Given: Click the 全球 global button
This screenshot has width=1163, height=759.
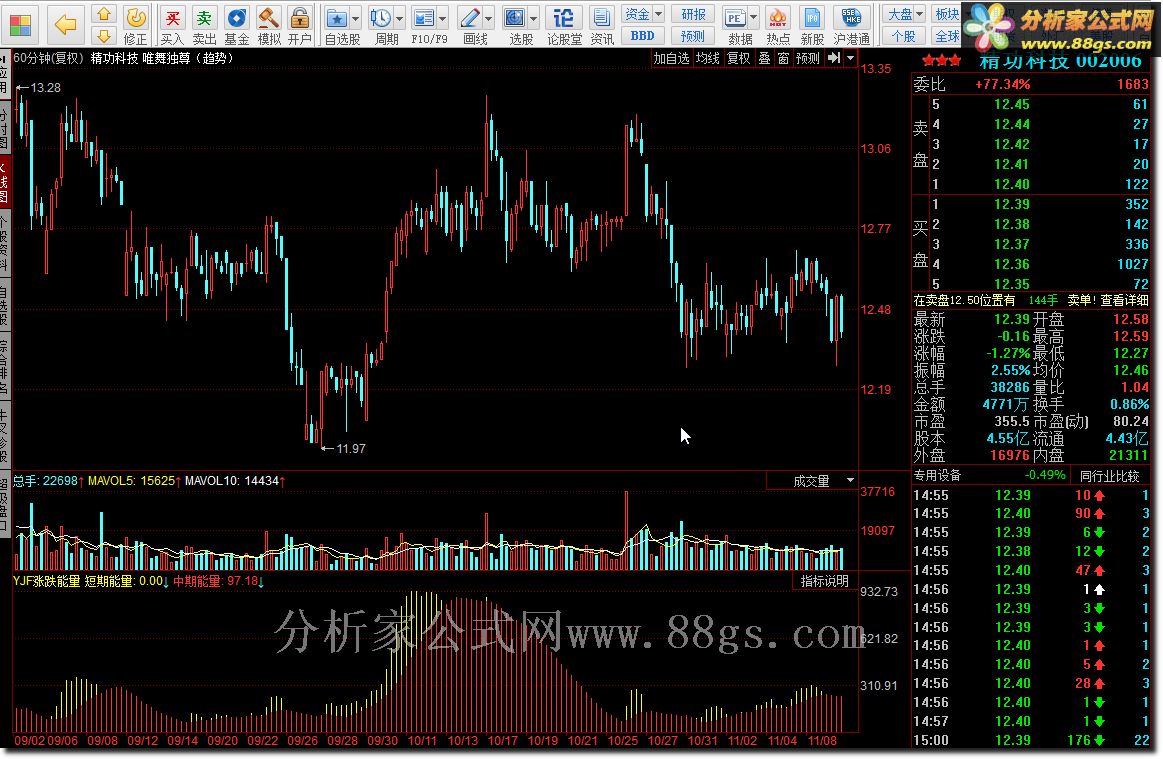Looking at the screenshot, I should click(947, 36).
